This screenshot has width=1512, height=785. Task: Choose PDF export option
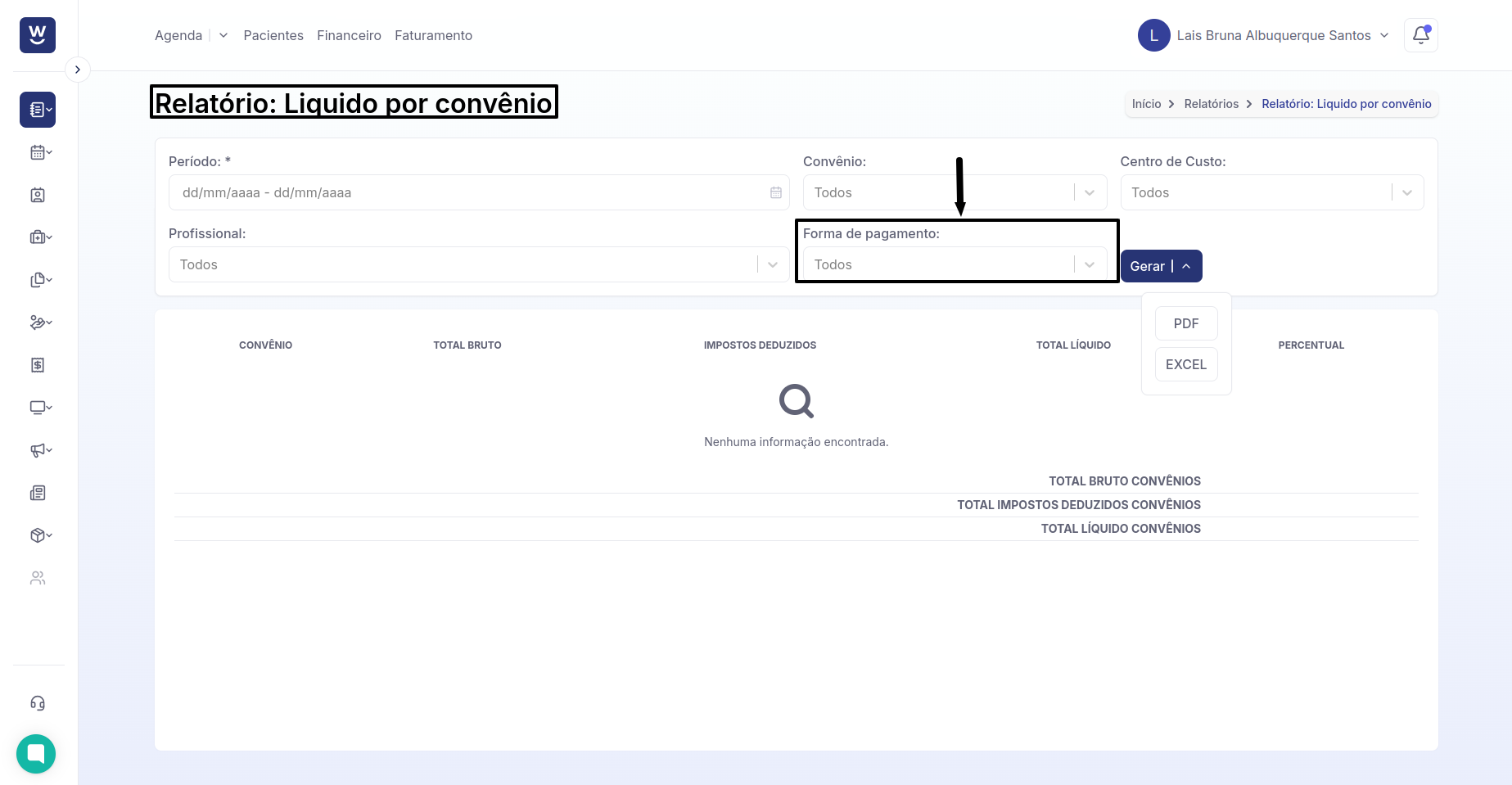tap(1186, 323)
